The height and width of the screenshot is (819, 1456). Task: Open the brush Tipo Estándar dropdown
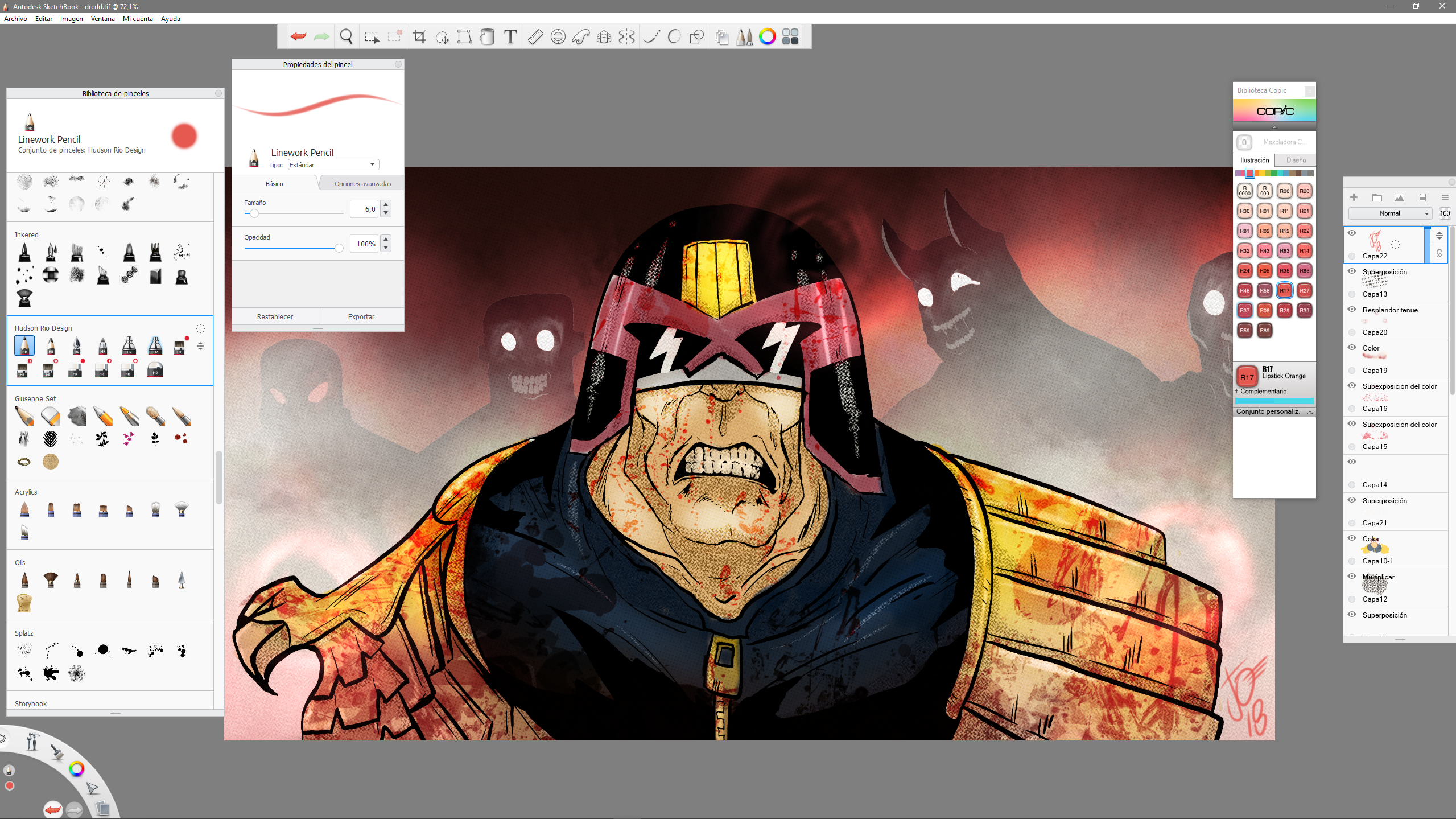tap(333, 165)
